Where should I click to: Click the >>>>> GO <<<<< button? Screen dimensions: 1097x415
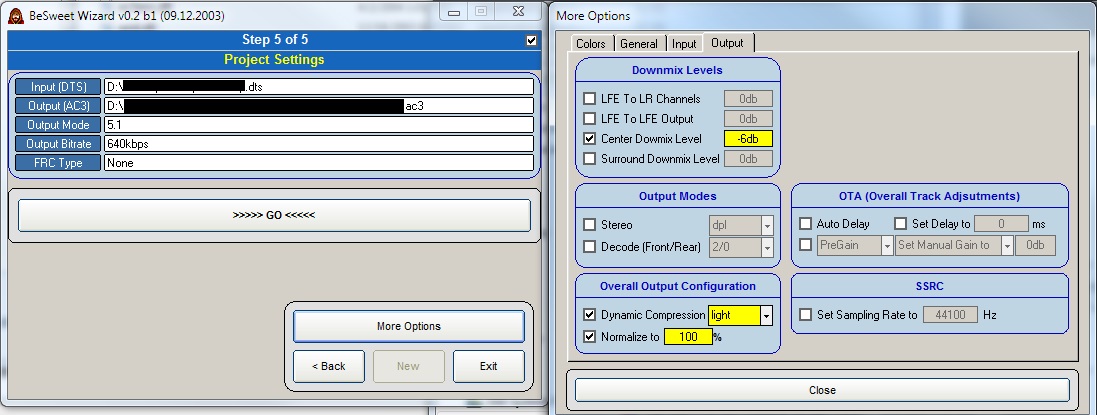(x=274, y=216)
